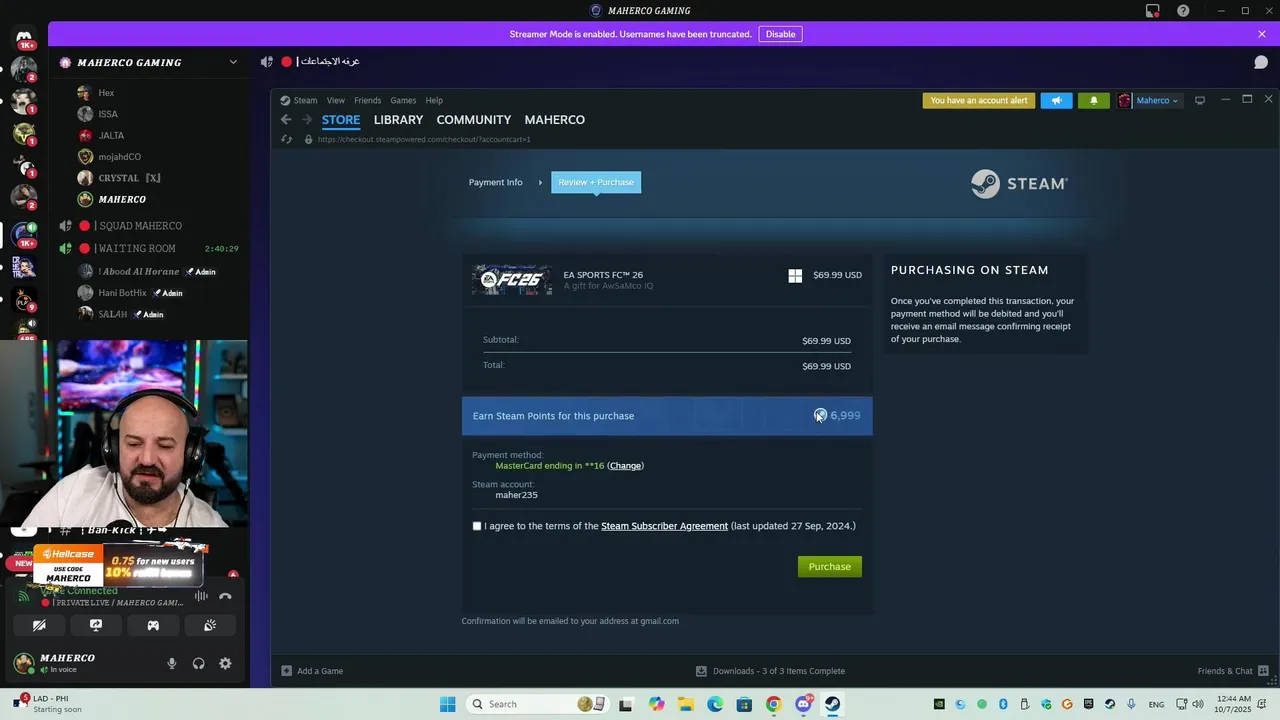Viewport: 1280px width, 720px height.
Task: Select user Hani BotHix in waiting room
Action: pyautogui.click(x=122, y=293)
